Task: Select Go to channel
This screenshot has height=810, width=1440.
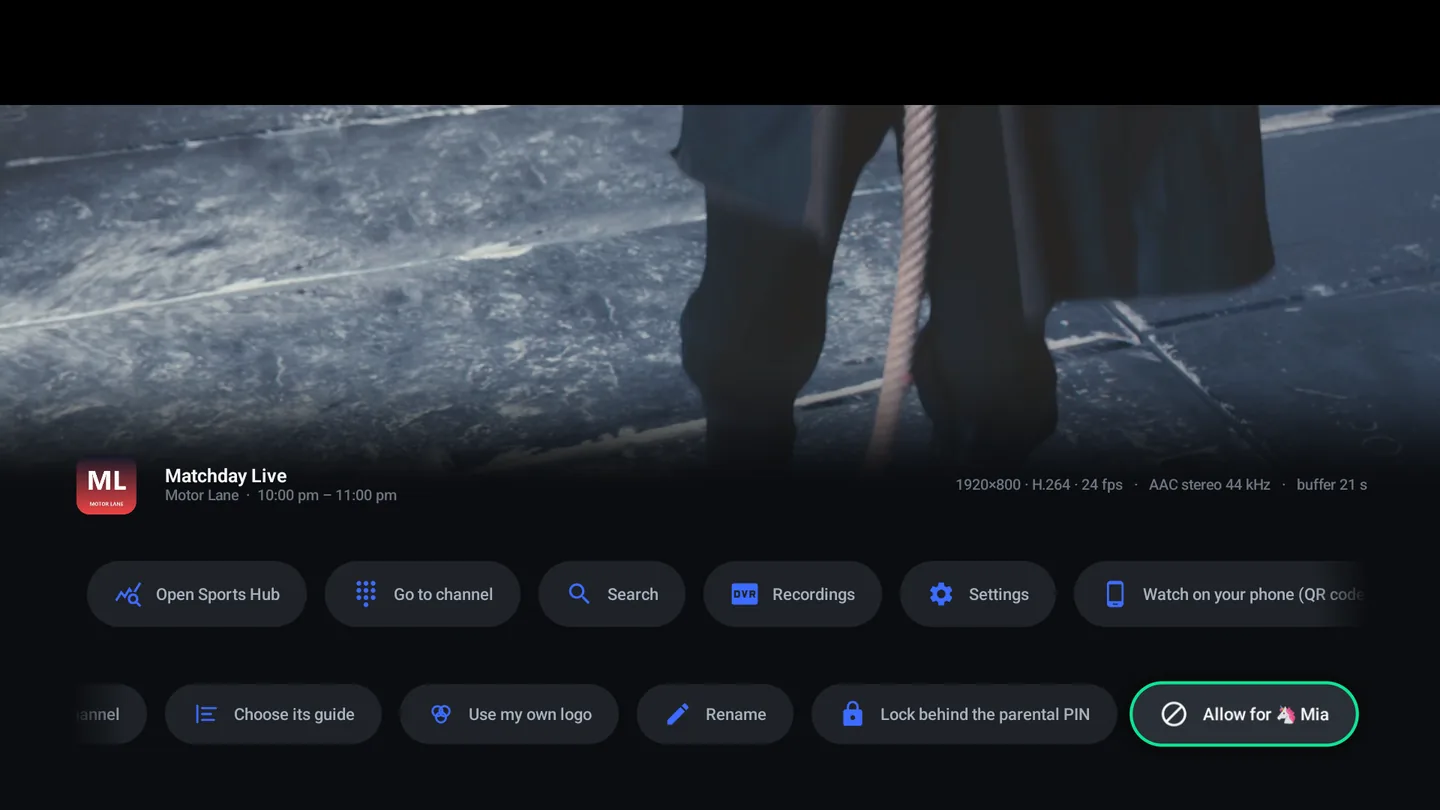Action: [422, 594]
